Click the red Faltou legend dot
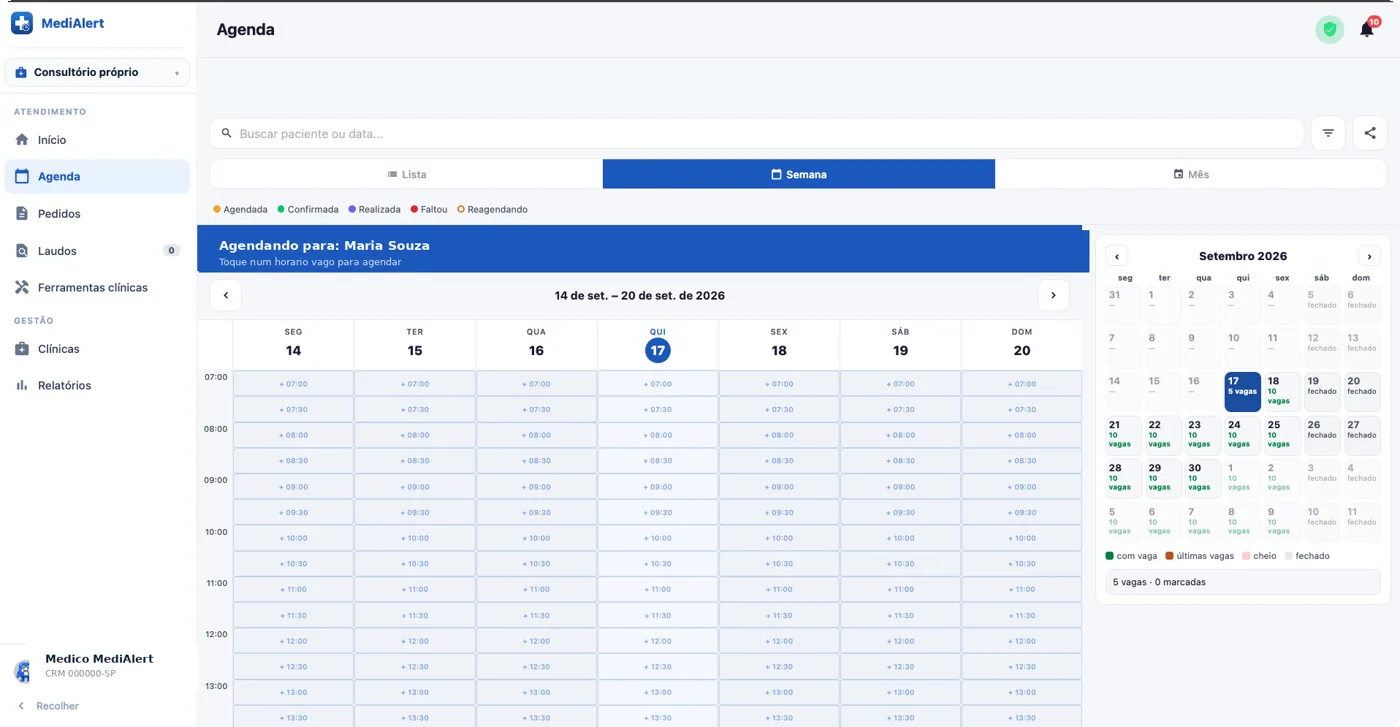Screen dimensions: 1400x727 coord(414,210)
